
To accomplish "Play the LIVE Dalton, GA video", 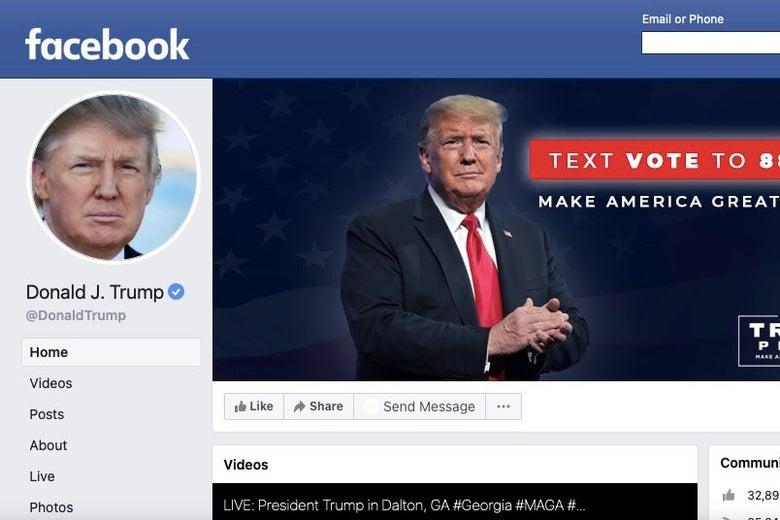I will click(x=455, y=502).
